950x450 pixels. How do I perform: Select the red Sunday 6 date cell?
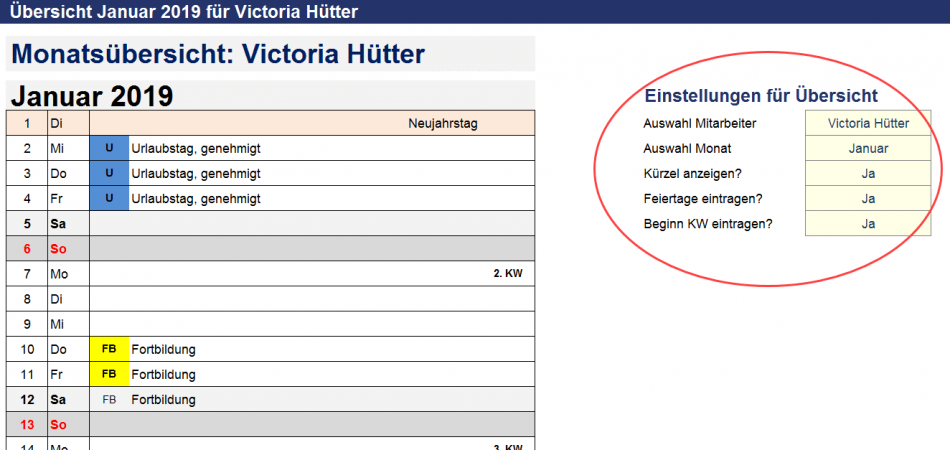click(26, 249)
